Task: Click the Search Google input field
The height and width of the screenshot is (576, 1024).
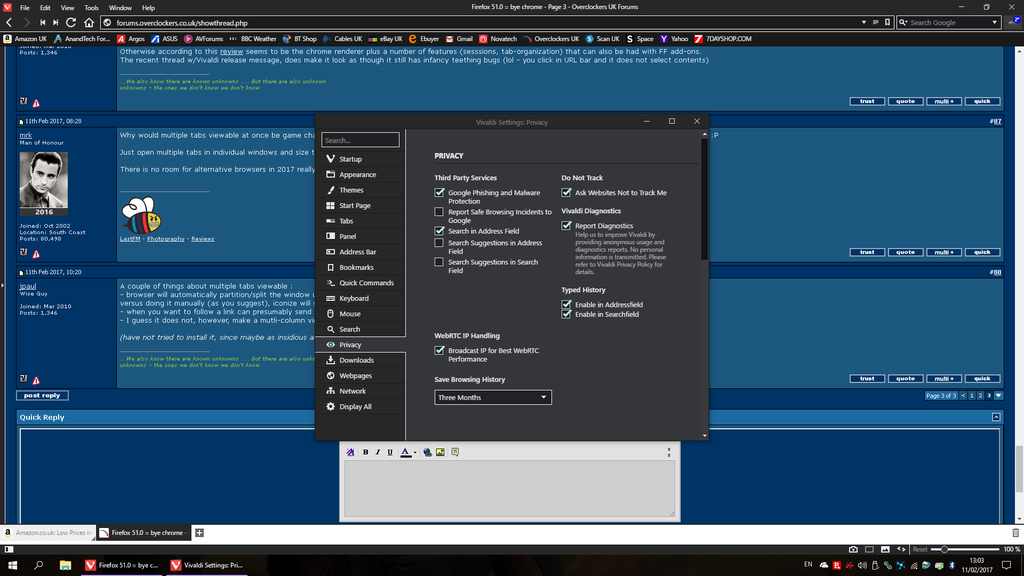Action: coord(950,23)
